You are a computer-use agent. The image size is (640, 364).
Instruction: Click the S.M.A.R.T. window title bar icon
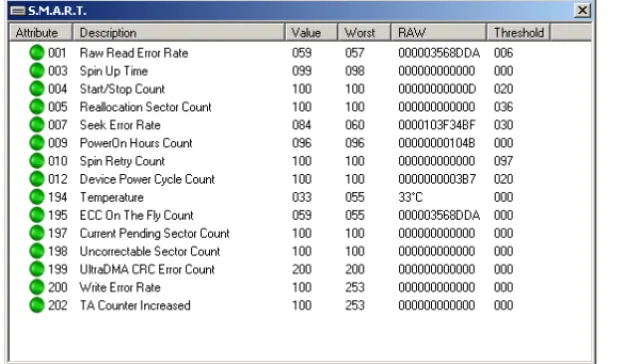(x=18, y=11)
